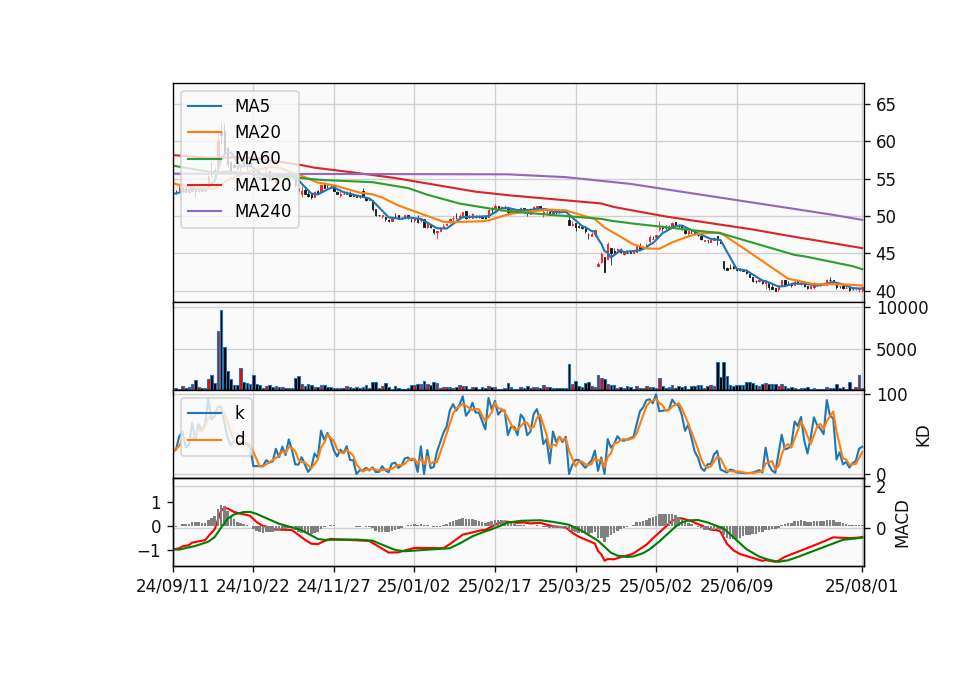Image resolution: width=960 pixels, height=690 pixels.
Task: Click the MA20 legend label
Action: pyautogui.click(x=258, y=132)
